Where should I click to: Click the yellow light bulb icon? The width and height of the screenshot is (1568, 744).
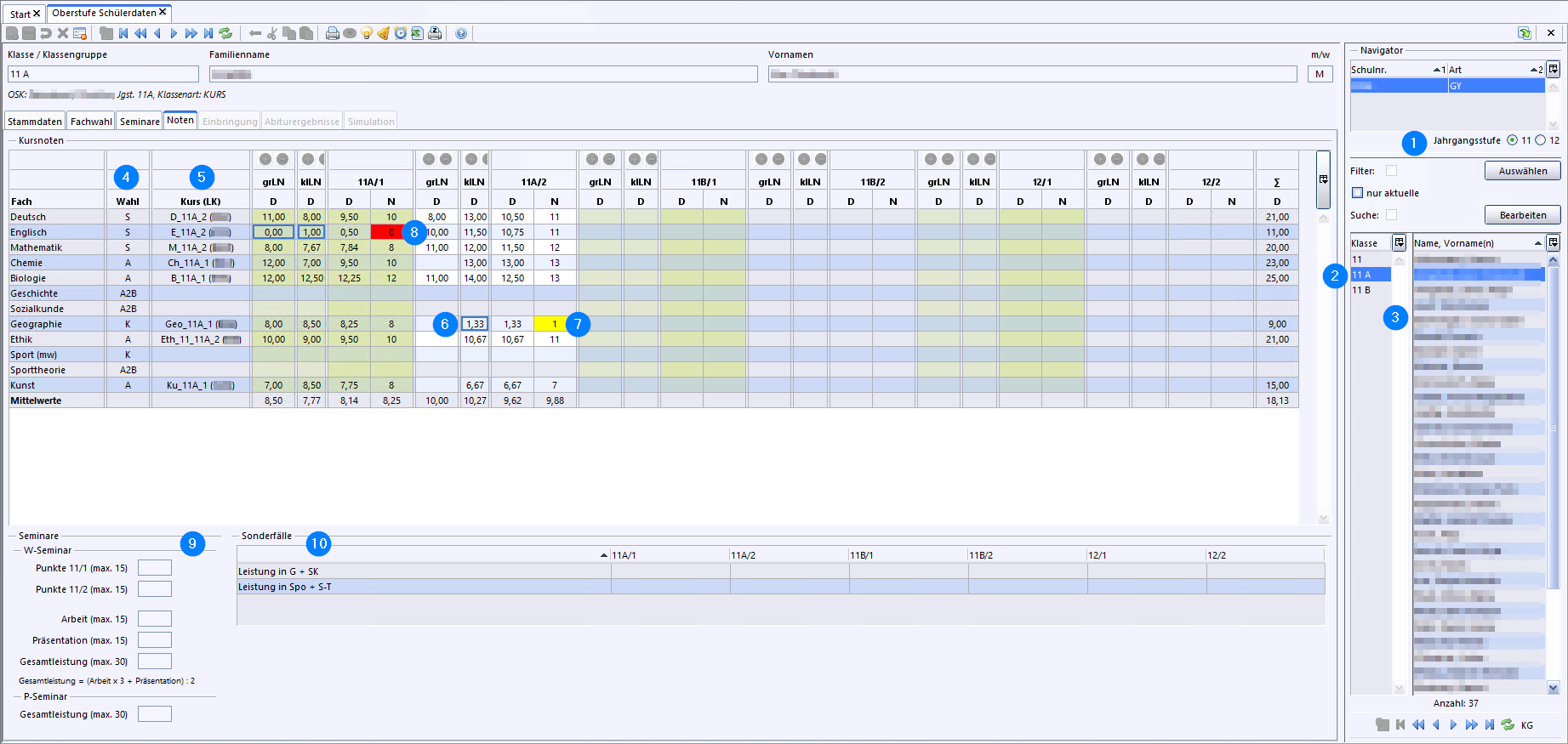click(367, 33)
